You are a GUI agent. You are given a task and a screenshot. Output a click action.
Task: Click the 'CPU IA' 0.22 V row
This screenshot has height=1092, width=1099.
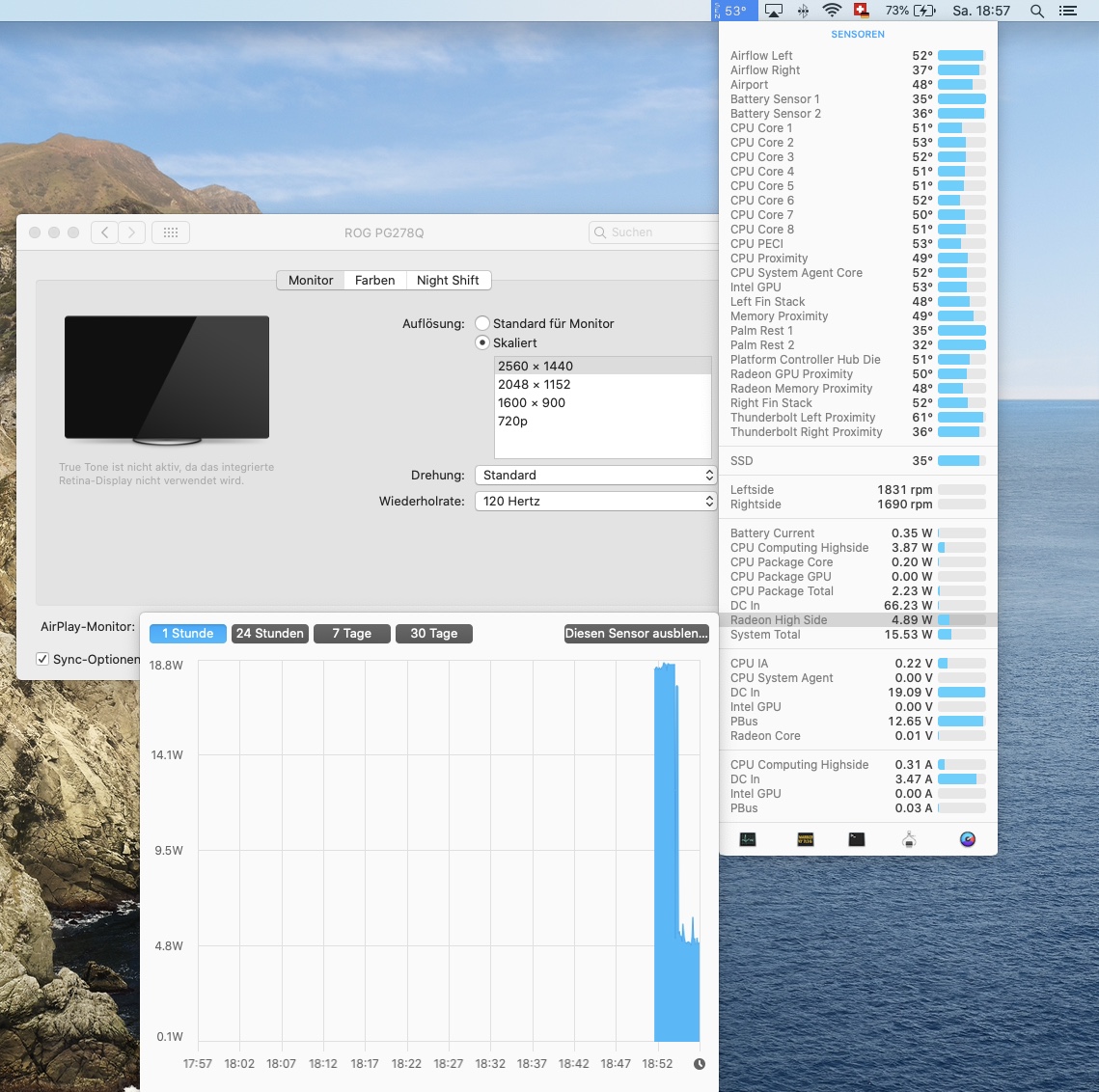click(x=858, y=663)
